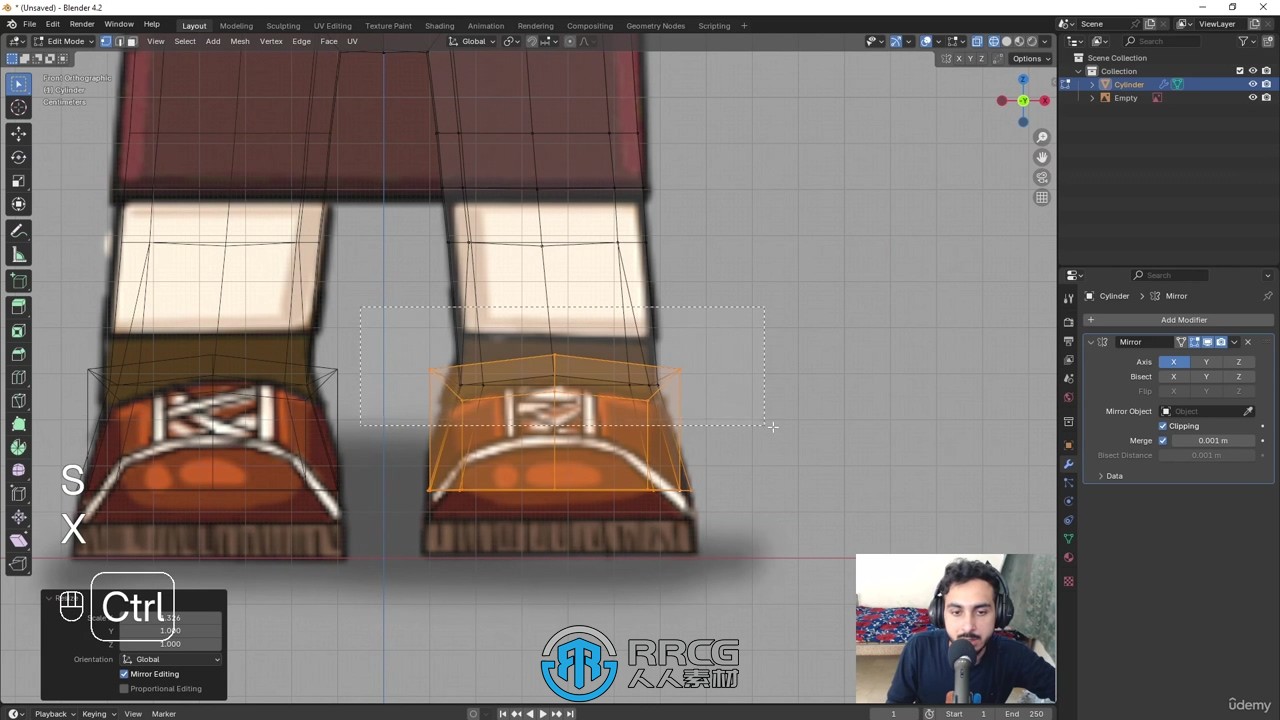
Task: Pin the properties editor context
Action: (1267, 296)
